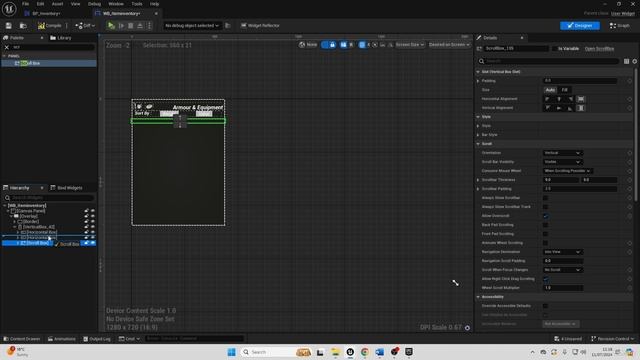
Task: Open the play options three-dot menu
Action: [x=149, y=26]
